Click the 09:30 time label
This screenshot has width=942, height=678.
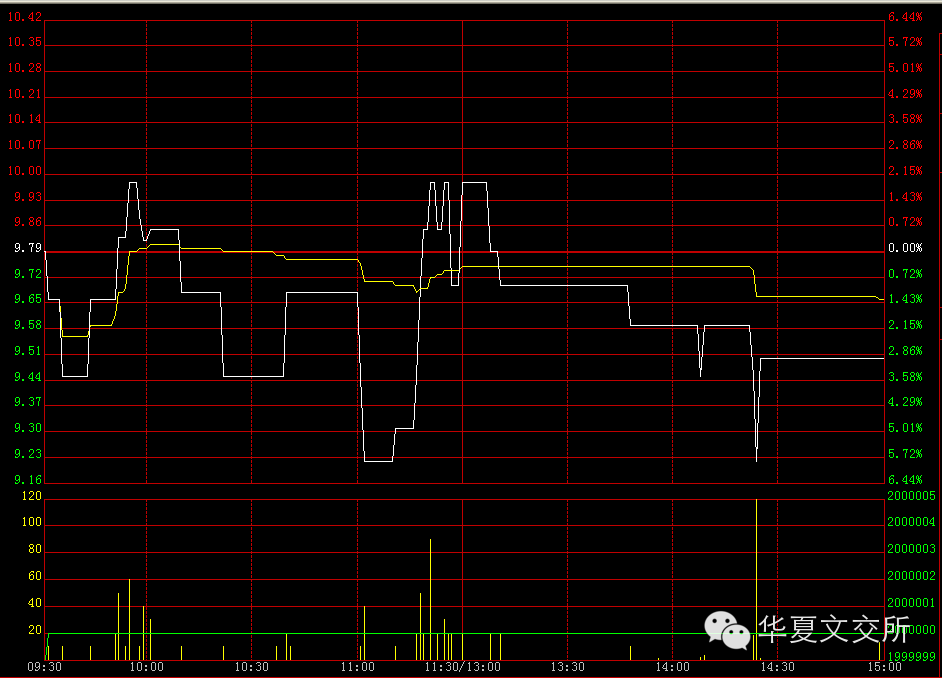(x=44, y=667)
